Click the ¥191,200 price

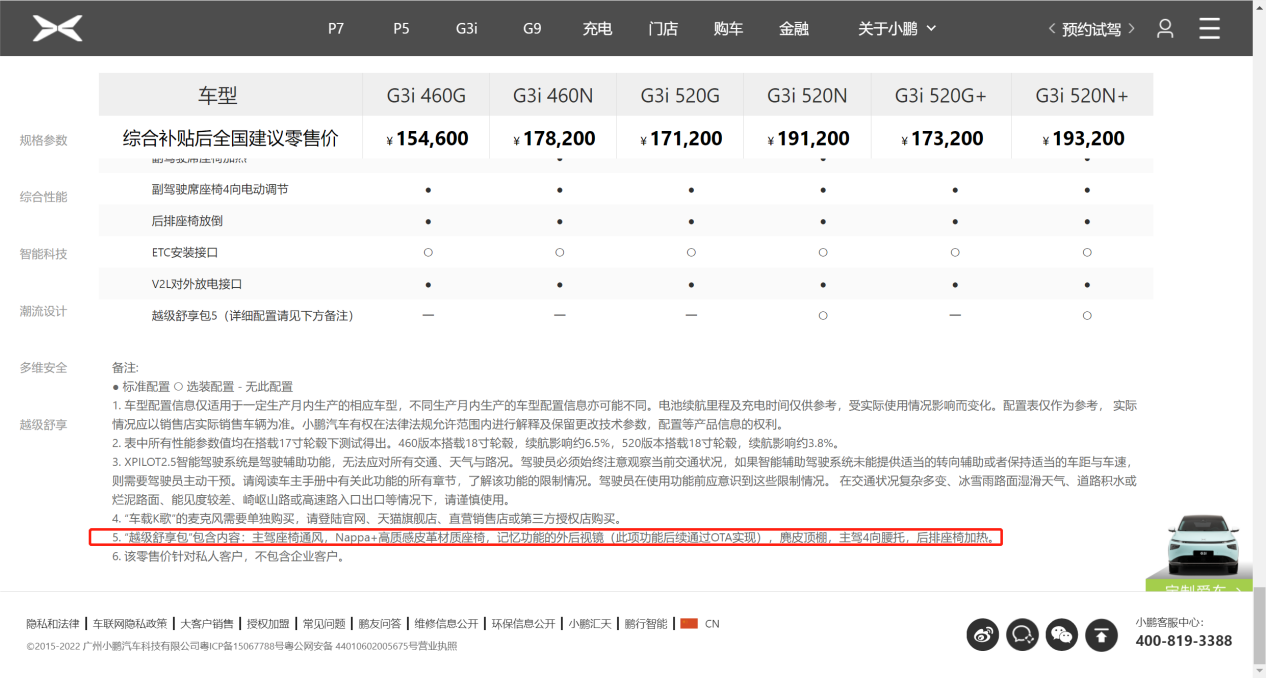(808, 139)
